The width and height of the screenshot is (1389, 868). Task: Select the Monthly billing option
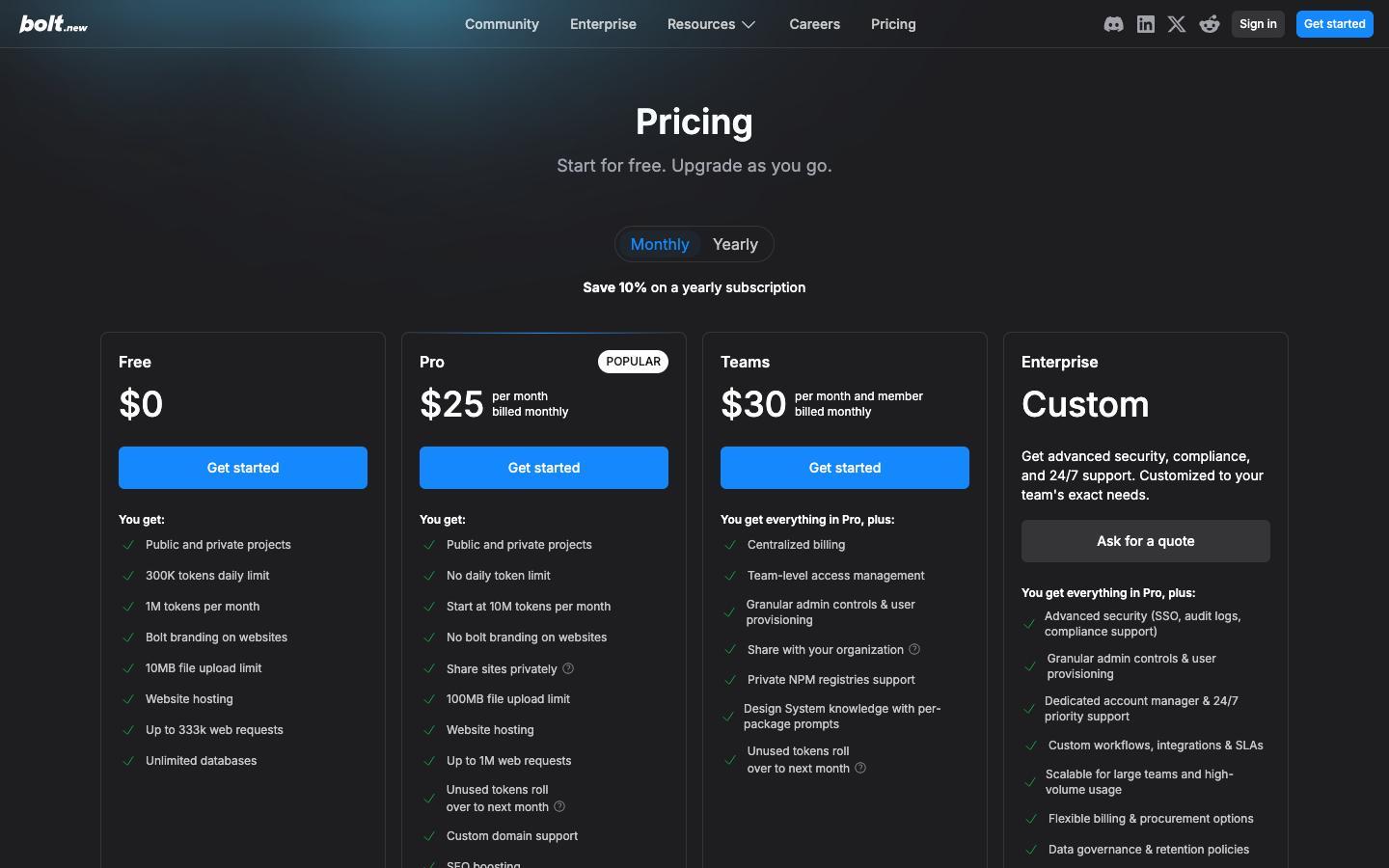click(660, 245)
